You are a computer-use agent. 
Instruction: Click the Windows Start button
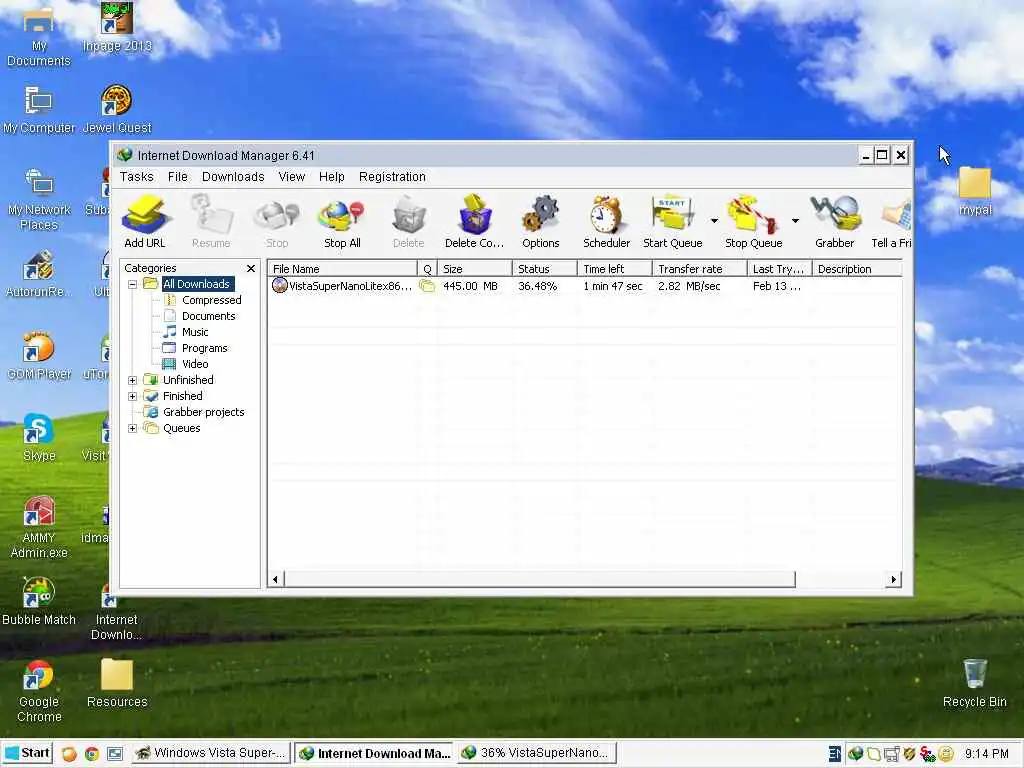pyautogui.click(x=27, y=753)
